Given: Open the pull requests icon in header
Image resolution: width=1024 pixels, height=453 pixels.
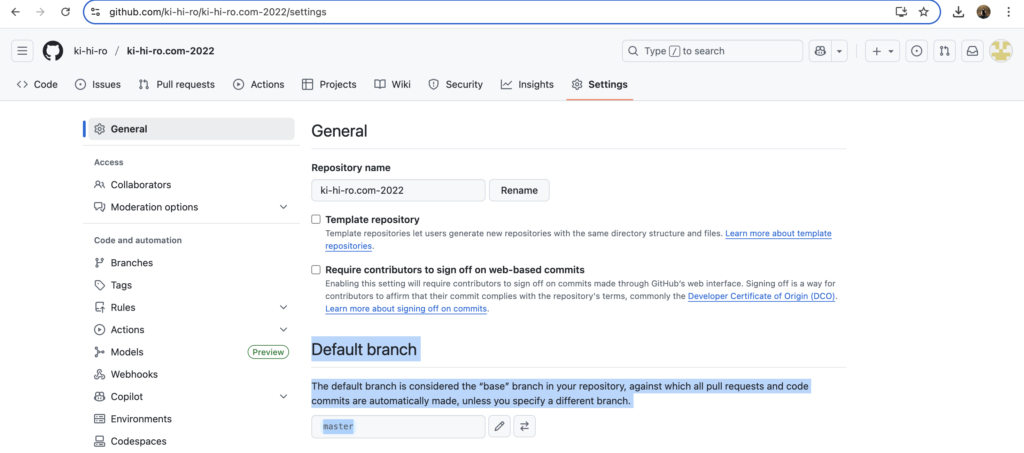Looking at the screenshot, I should 944,51.
